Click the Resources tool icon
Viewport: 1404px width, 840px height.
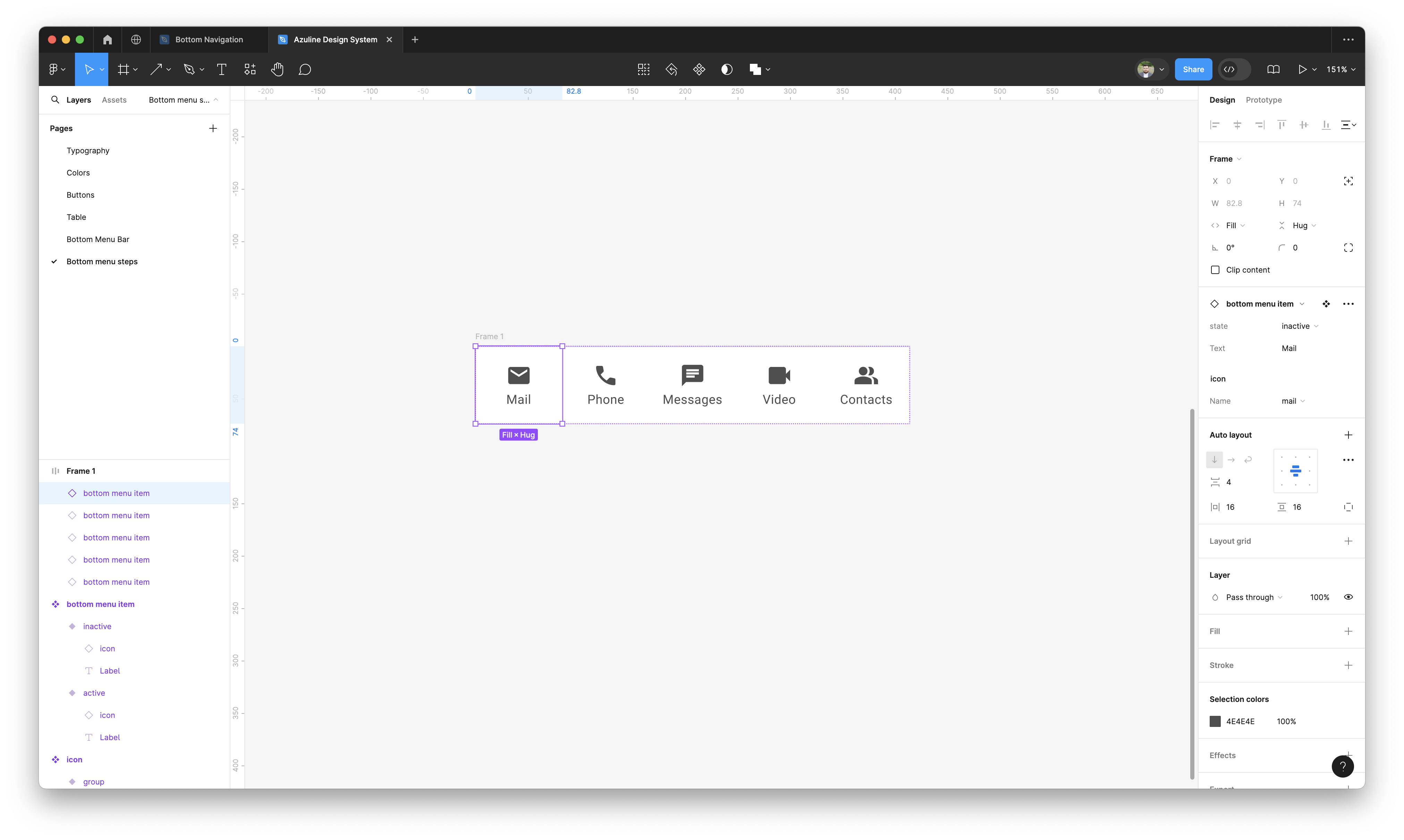tap(250, 69)
